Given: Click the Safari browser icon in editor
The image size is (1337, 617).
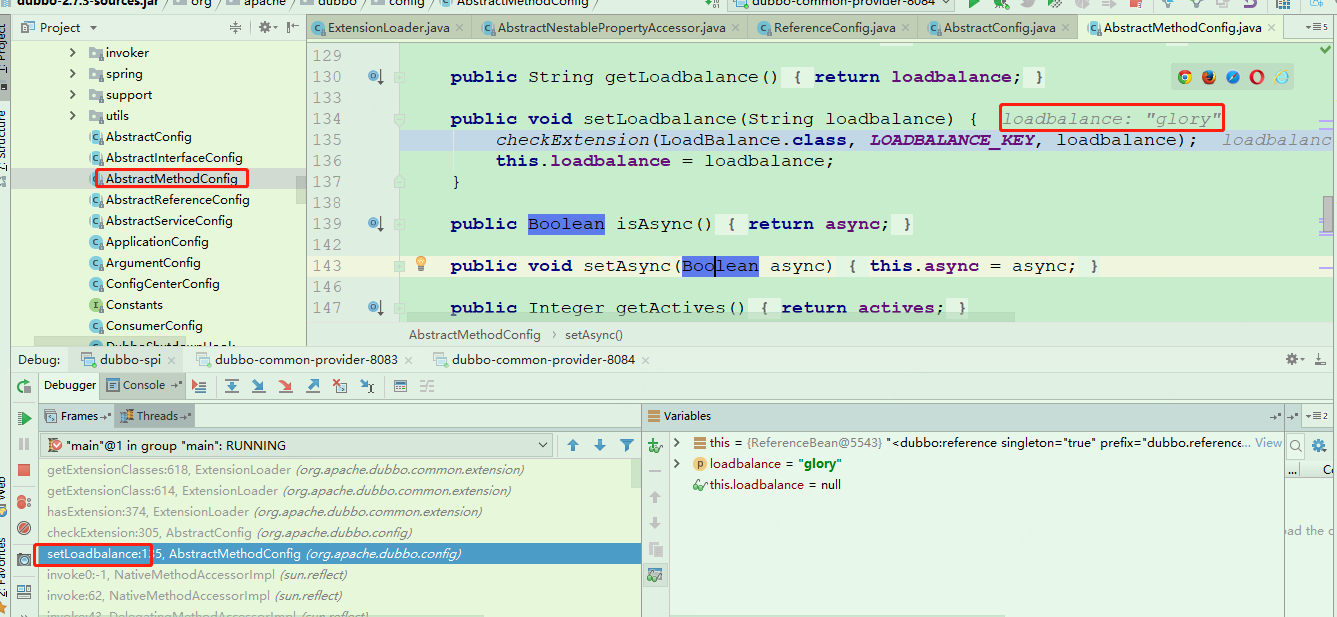Looking at the screenshot, I should click(1233, 77).
